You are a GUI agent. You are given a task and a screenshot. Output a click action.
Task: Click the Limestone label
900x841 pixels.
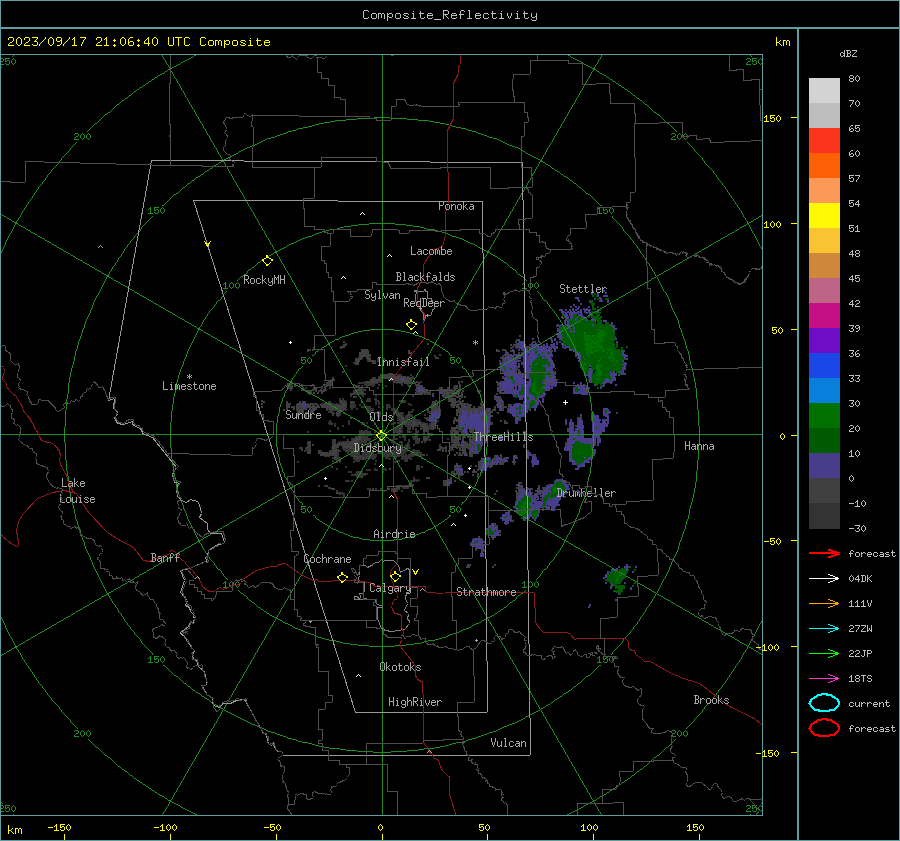189,386
